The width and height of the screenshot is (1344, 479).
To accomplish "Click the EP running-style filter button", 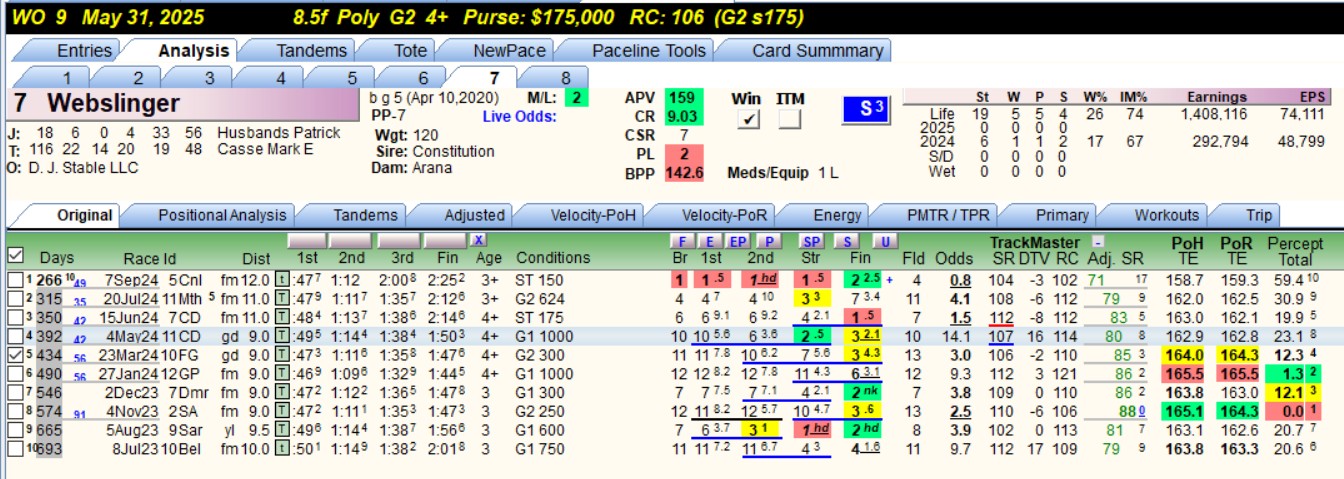I will pyautogui.click(x=738, y=241).
